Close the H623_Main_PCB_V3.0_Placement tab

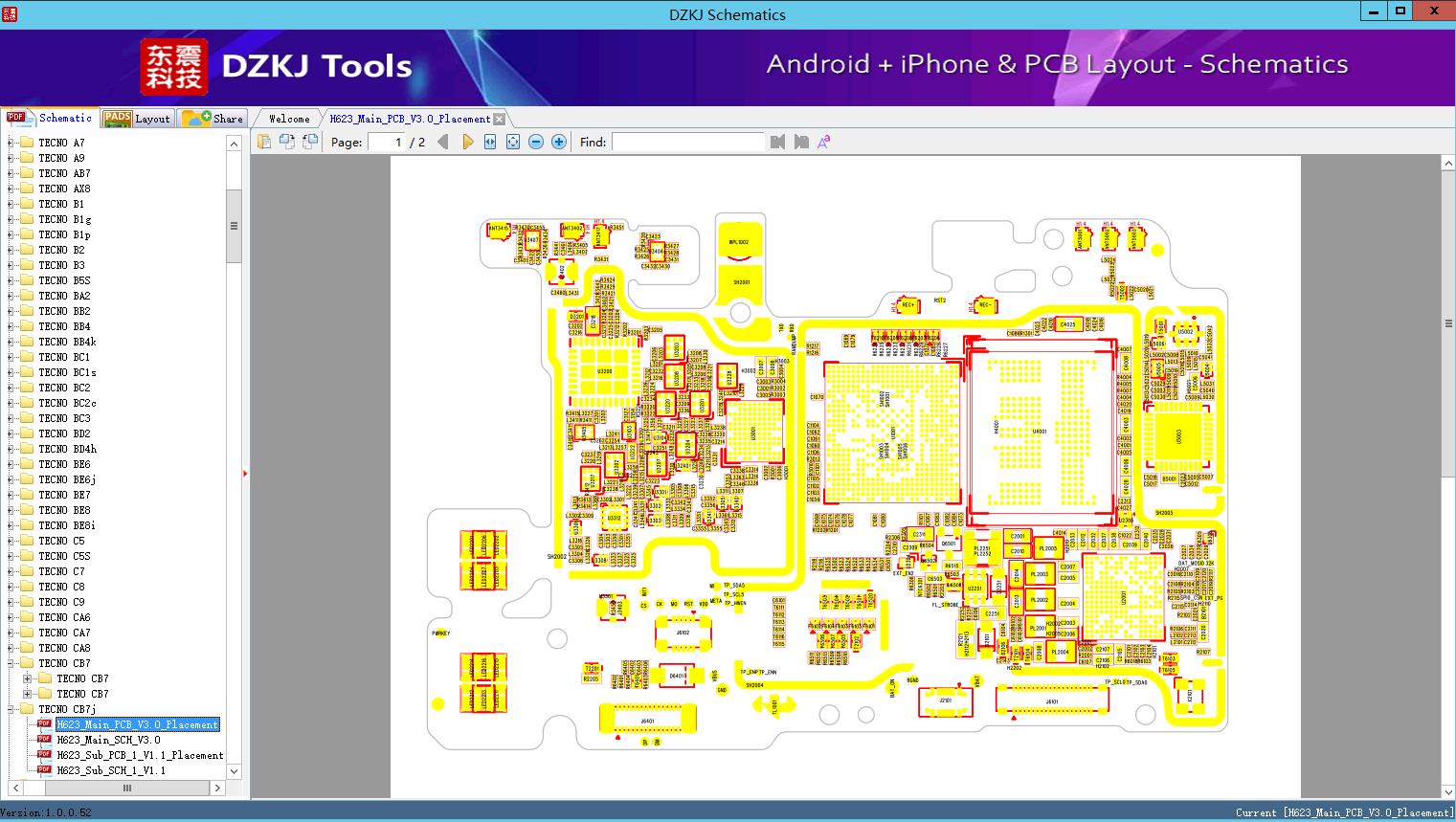pyautogui.click(x=500, y=120)
